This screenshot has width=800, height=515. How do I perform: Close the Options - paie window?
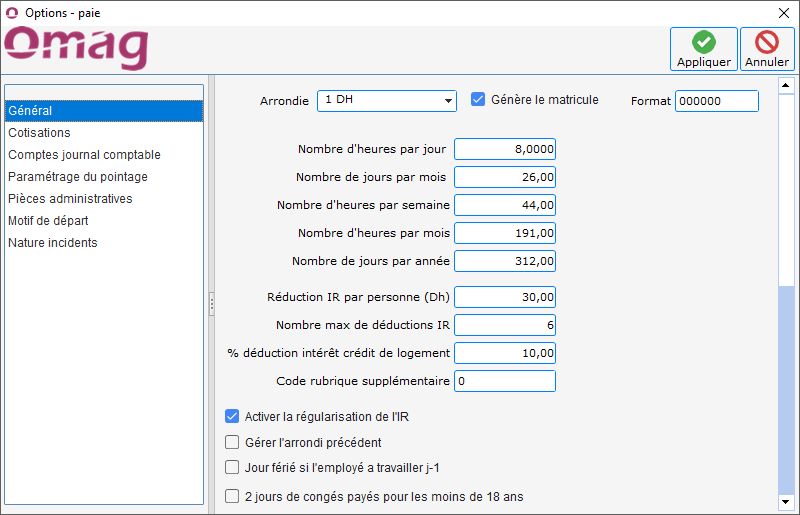pos(783,13)
